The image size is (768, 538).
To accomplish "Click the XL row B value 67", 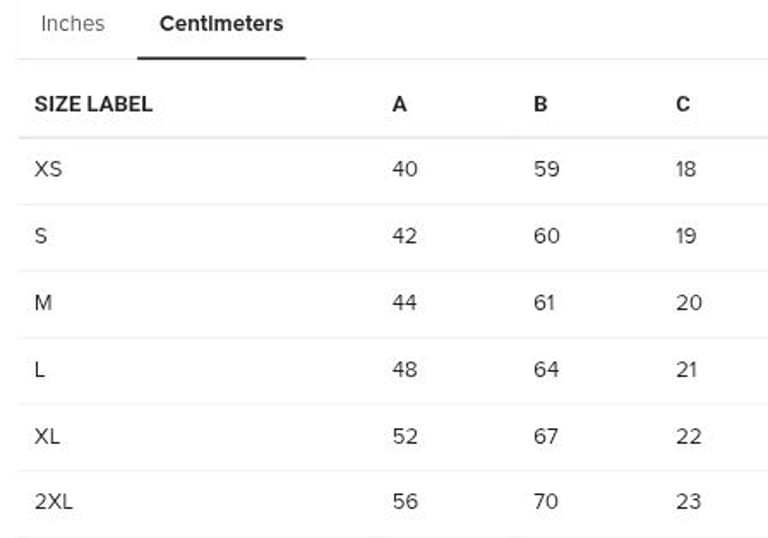I will pos(546,437).
